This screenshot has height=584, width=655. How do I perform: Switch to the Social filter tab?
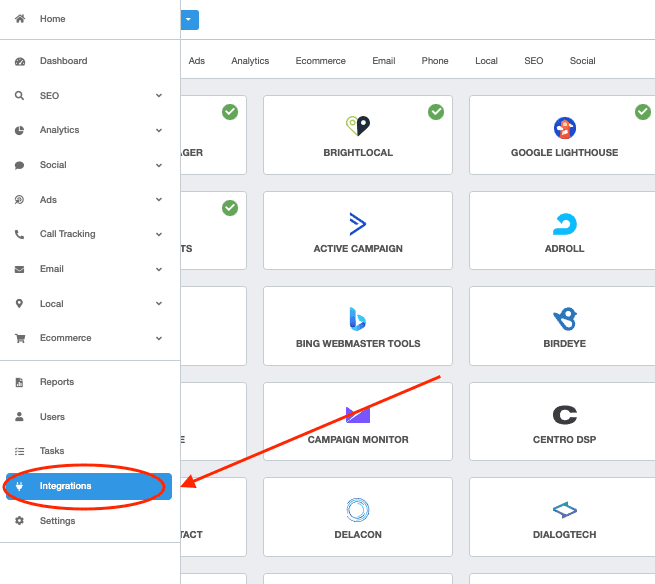click(x=582, y=61)
